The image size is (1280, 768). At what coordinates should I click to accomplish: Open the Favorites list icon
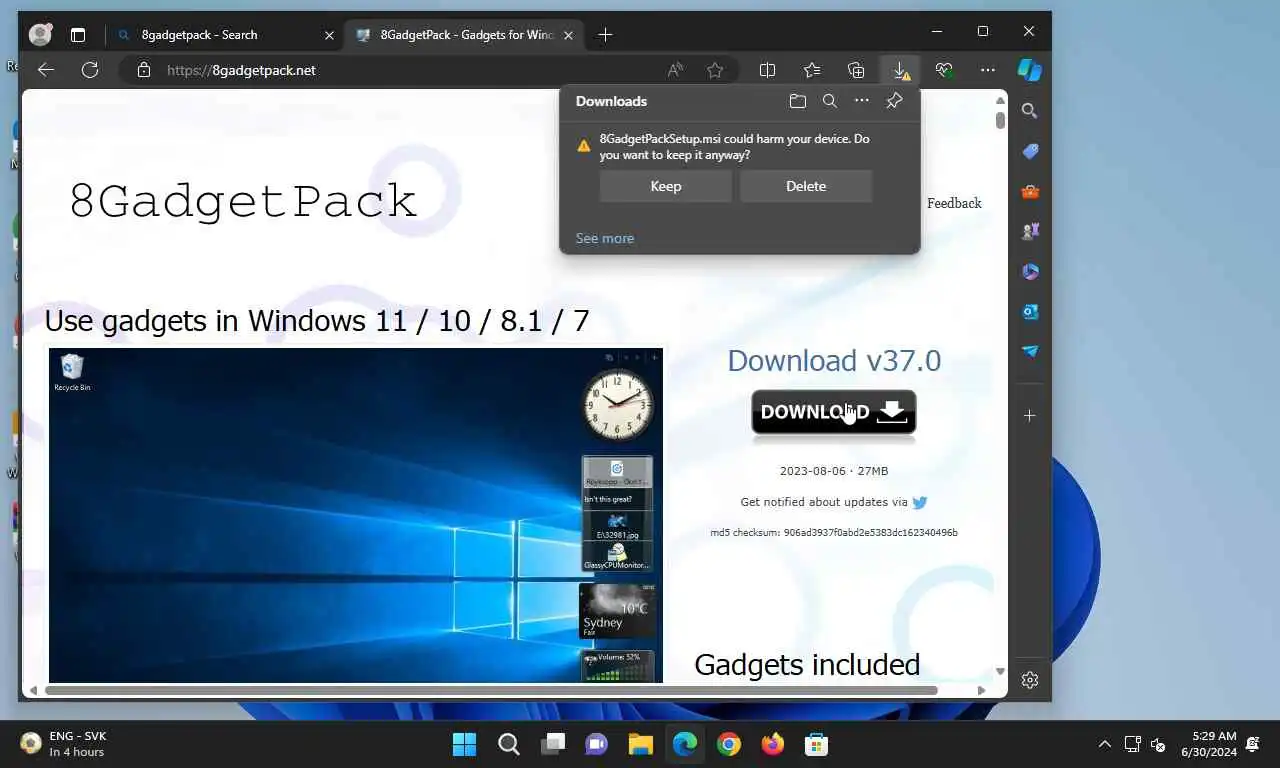point(812,70)
